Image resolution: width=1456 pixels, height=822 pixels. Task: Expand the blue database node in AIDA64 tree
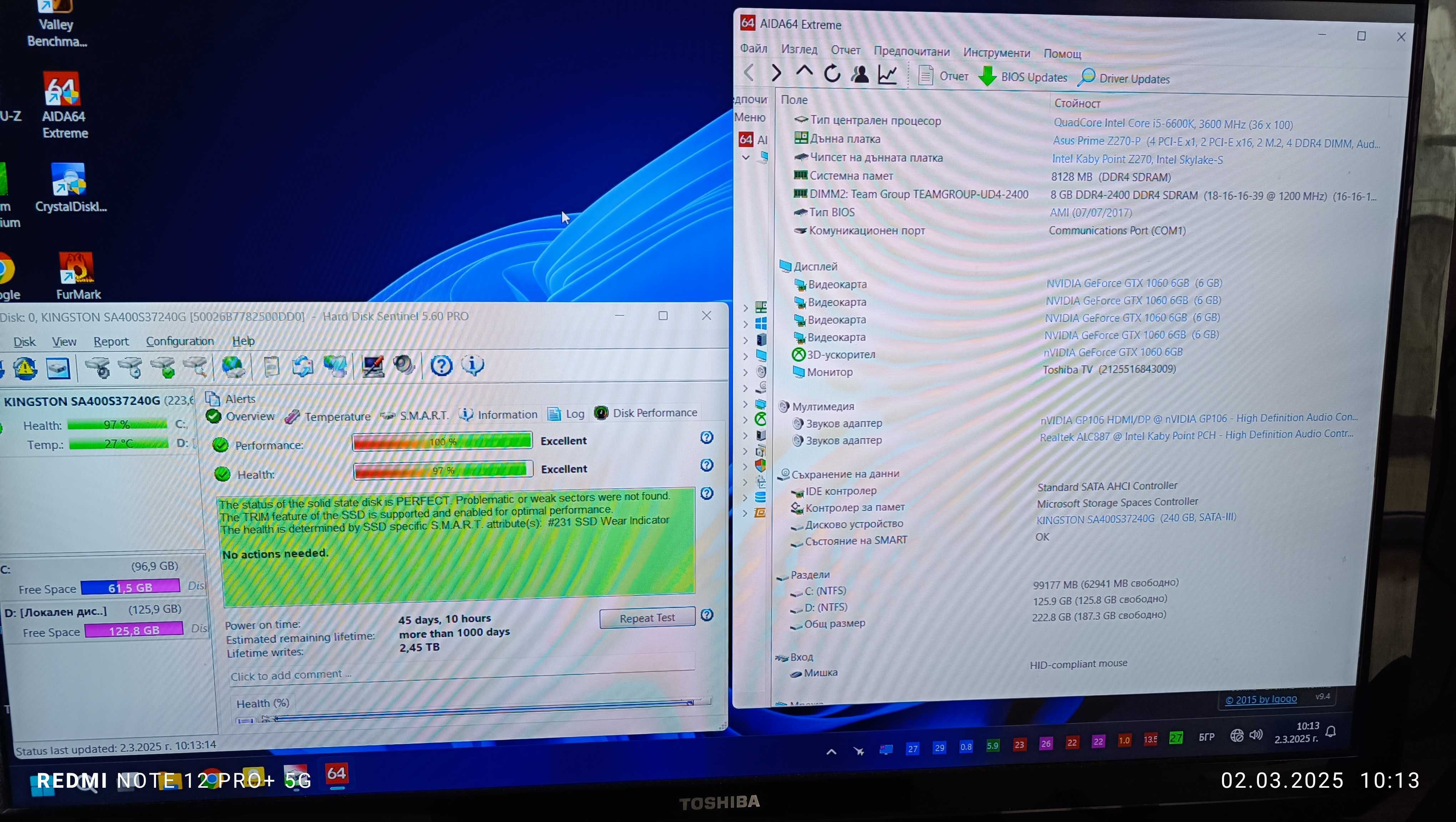click(x=745, y=498)
